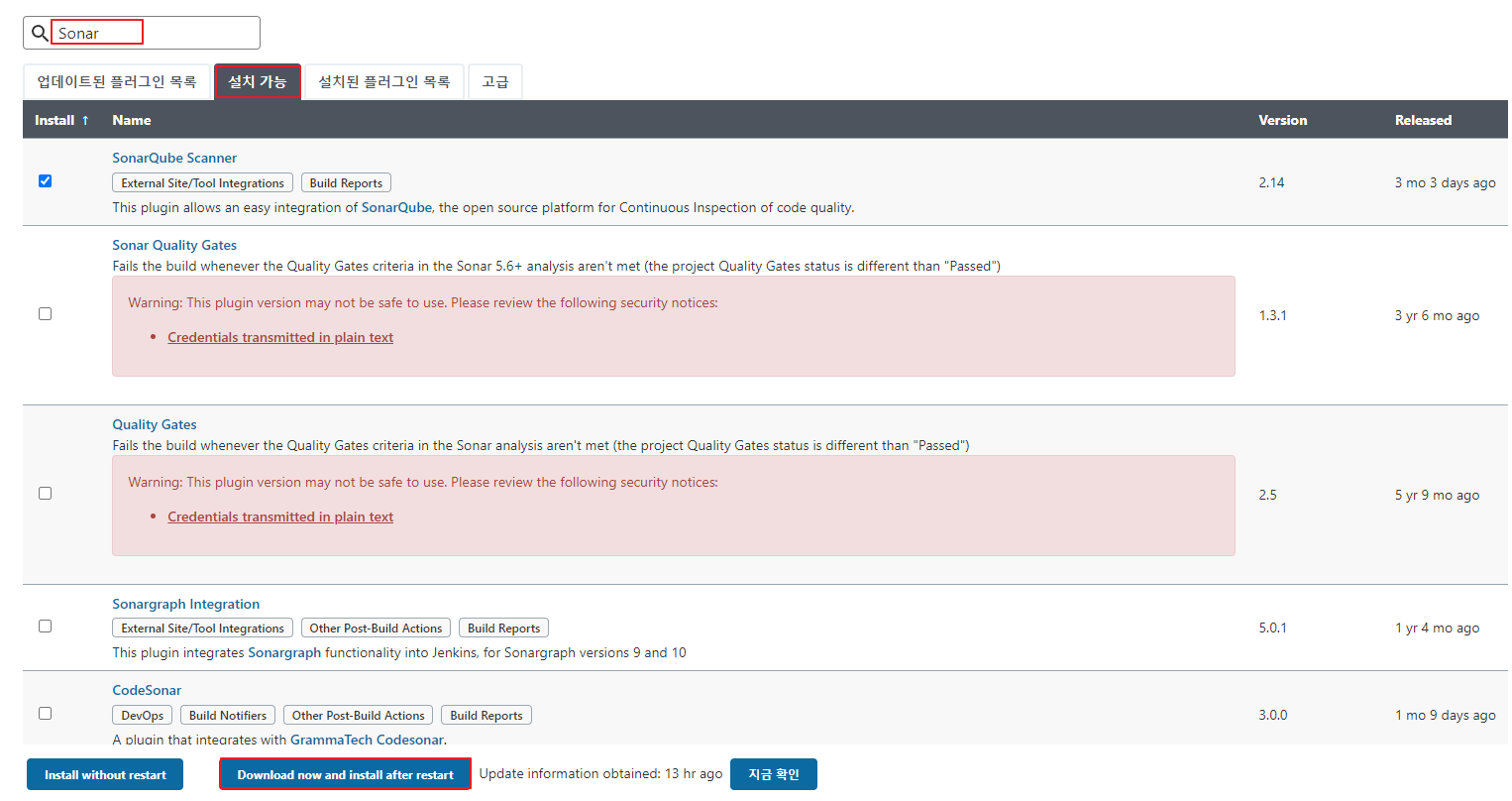Click CodeSonar's Other Post-Build Actions tag
This screenshot has height=801, width=1512.
point(358,716)
